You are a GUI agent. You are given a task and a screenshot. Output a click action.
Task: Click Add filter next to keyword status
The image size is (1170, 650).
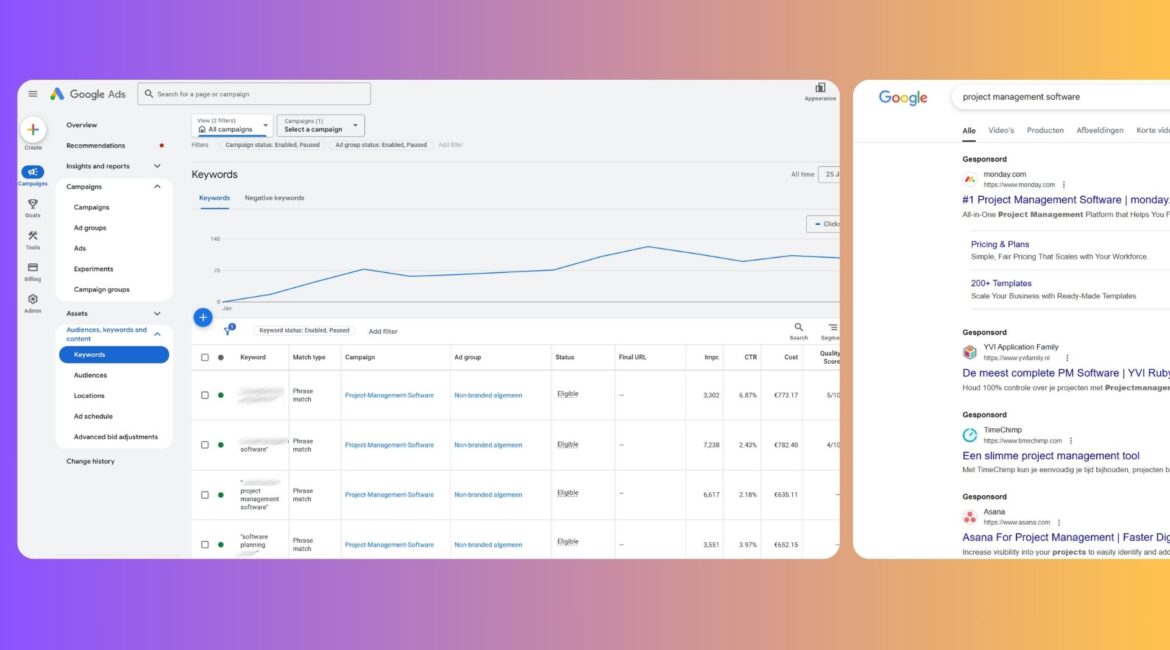click(383, 331)
